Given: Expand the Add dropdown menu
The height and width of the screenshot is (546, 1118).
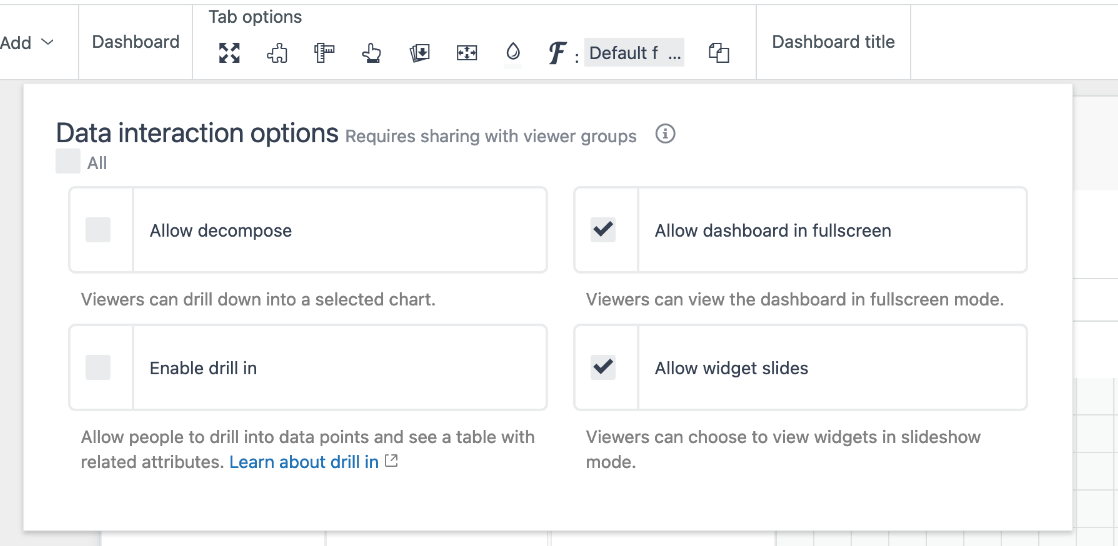Looking at the screenshot, I should pos(27,43).
